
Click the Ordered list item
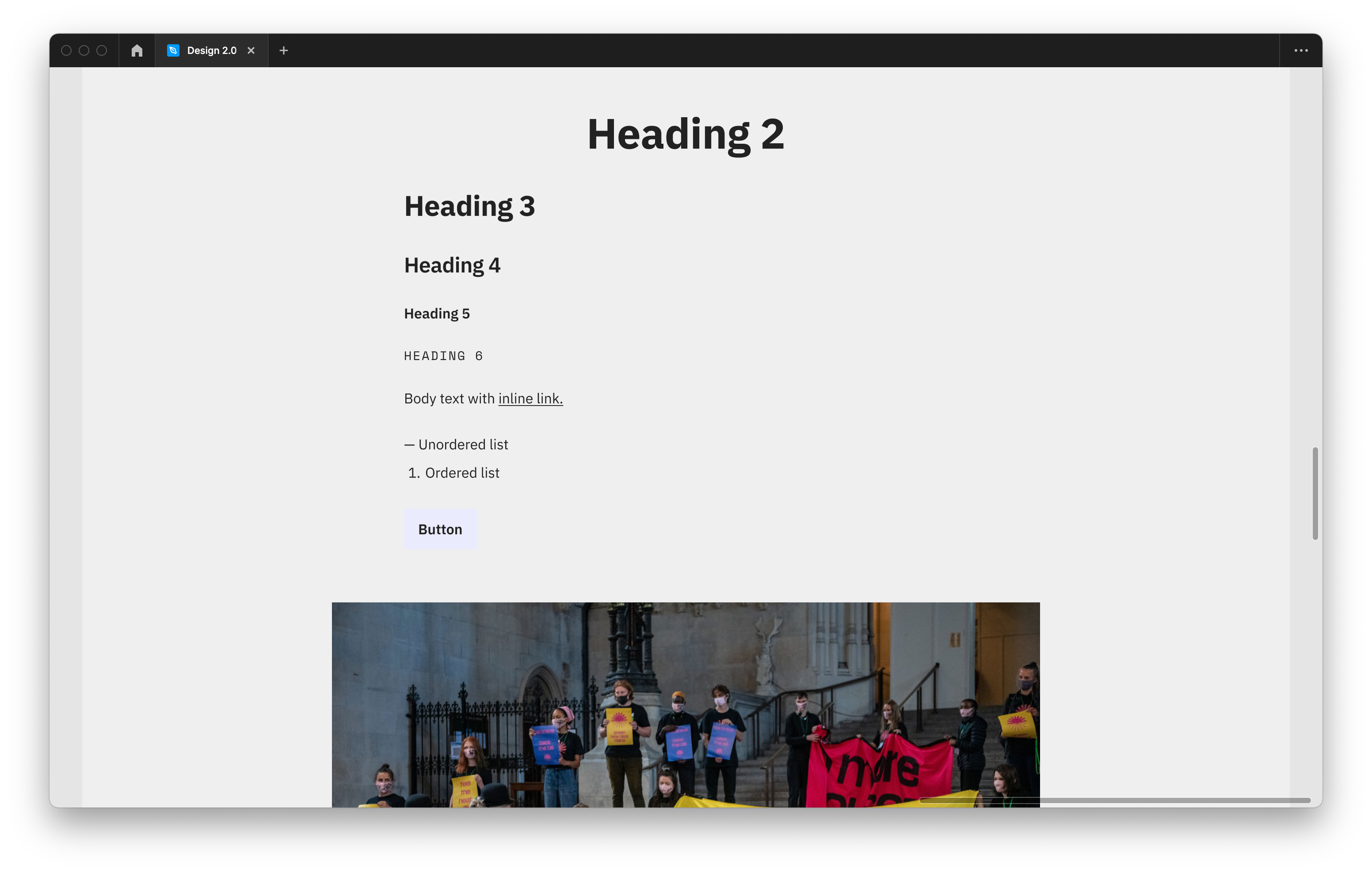click(461, 473)
